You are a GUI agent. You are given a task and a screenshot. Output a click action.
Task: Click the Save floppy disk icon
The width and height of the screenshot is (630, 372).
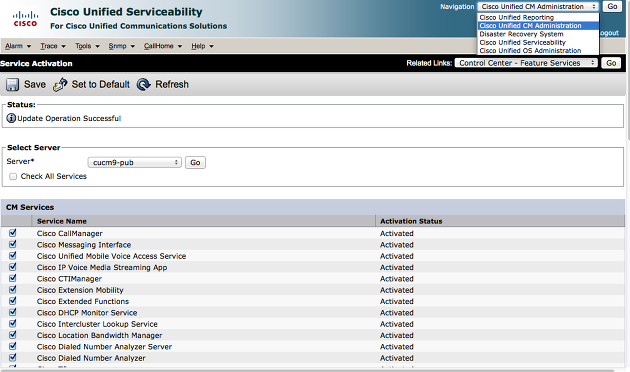click(x=12, y=85)
